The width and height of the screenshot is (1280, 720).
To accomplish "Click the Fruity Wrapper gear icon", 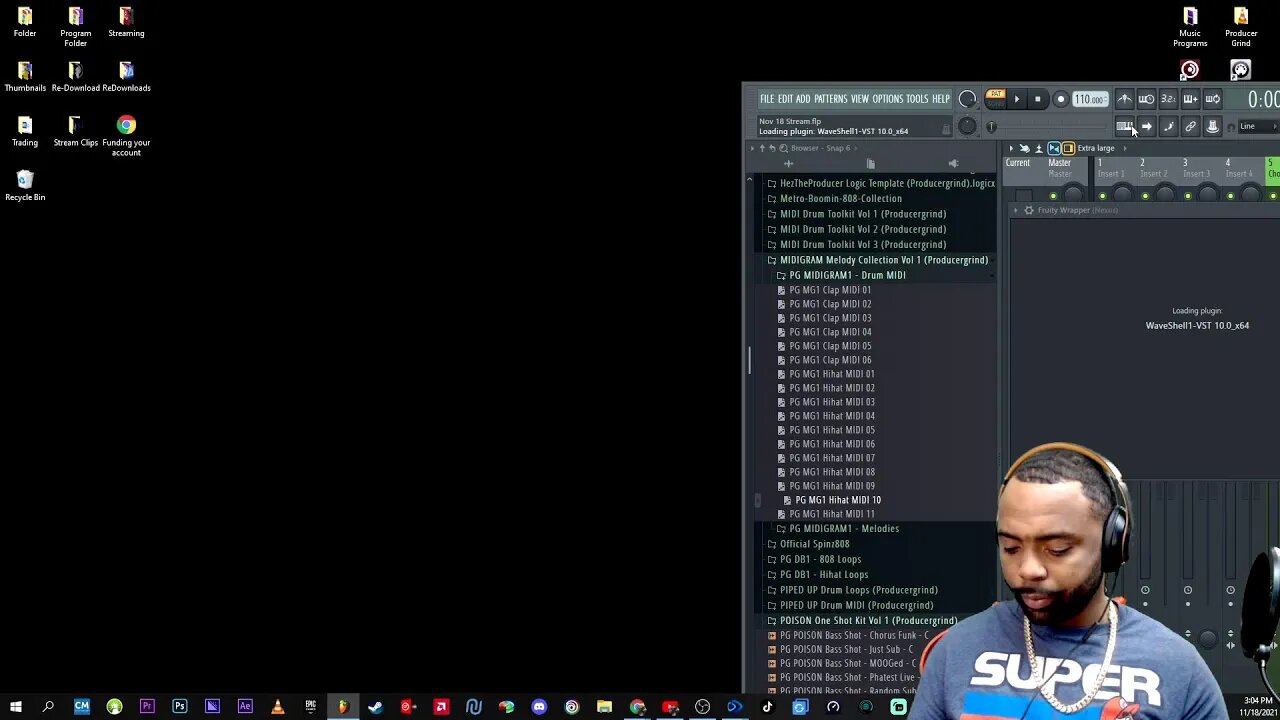I will tap(1028, 210).
